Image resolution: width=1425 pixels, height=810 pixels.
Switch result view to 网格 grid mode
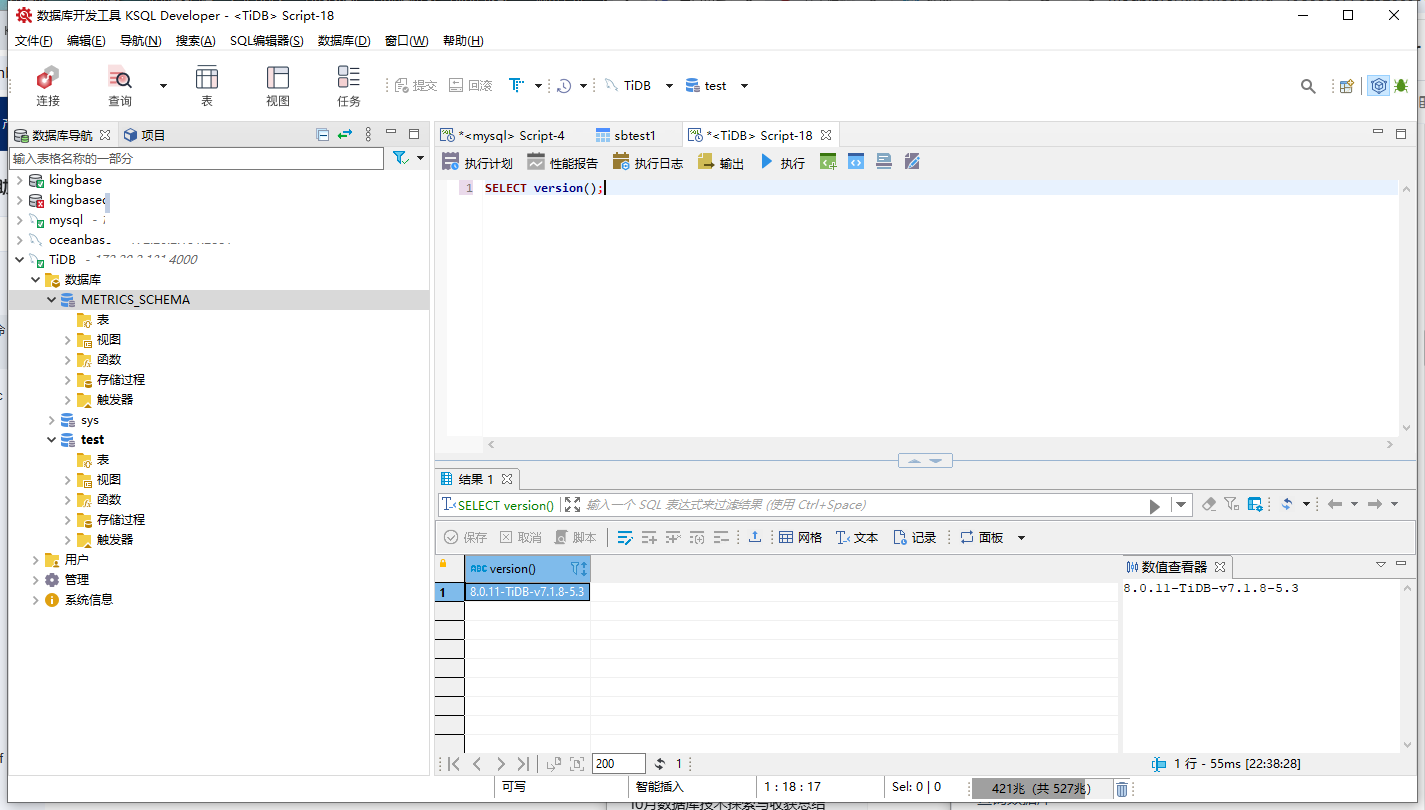point(800,537)
